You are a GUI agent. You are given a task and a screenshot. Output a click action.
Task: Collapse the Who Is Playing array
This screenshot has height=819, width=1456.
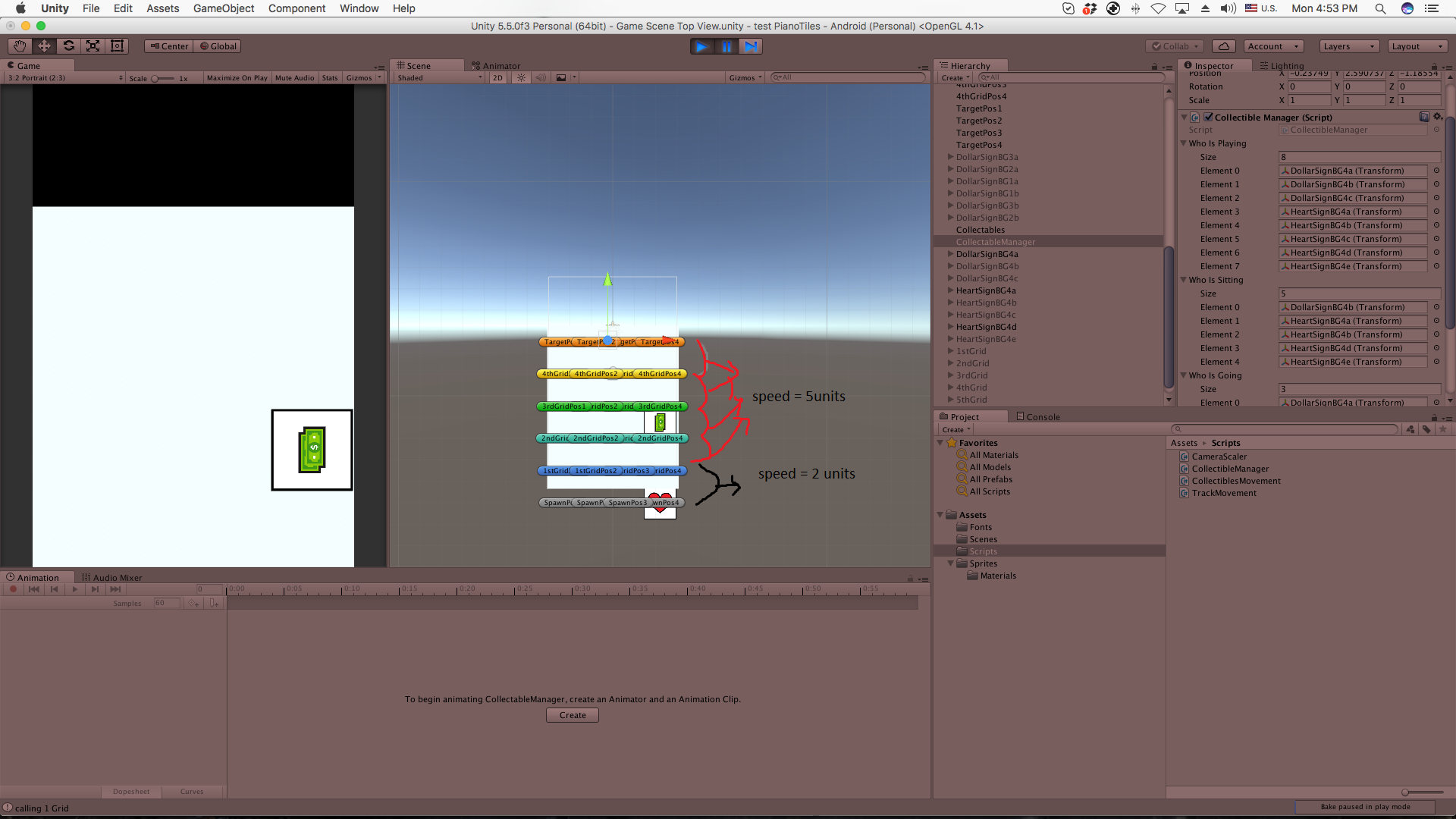(x=1184, y=143)
